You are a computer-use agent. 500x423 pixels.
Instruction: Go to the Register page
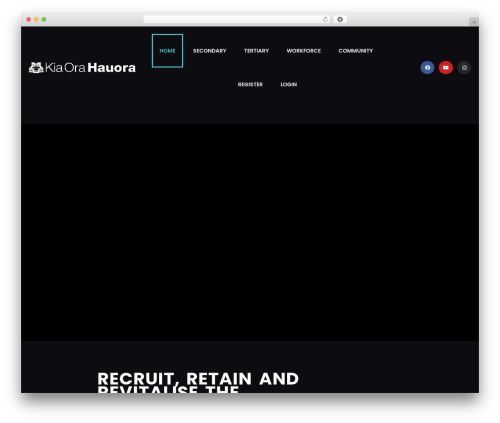pyautogui.click(x=250, y=84)
